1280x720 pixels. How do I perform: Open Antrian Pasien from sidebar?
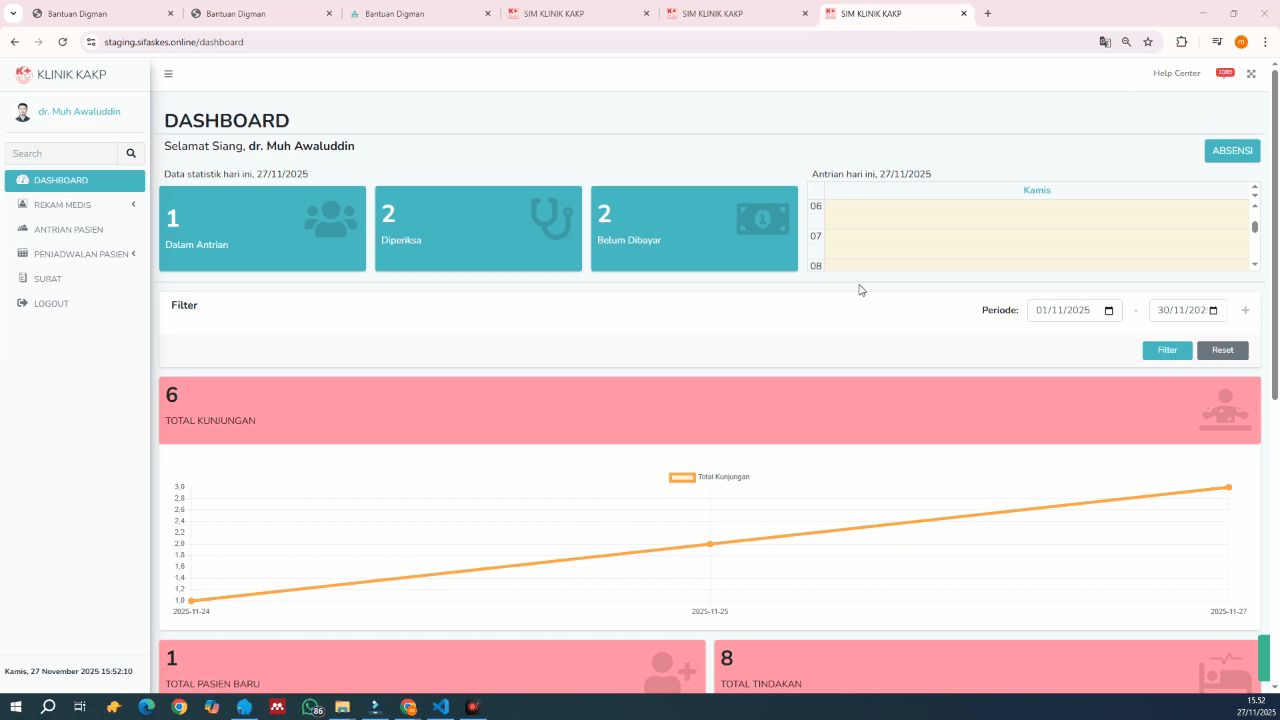point(68,230)
